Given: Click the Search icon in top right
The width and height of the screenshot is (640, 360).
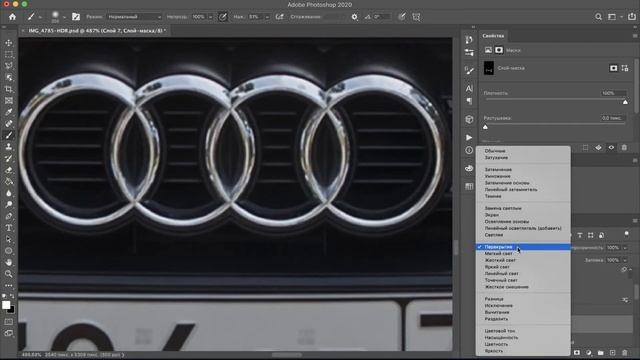Looking at the screenshot, I should [x=598, y=17].
